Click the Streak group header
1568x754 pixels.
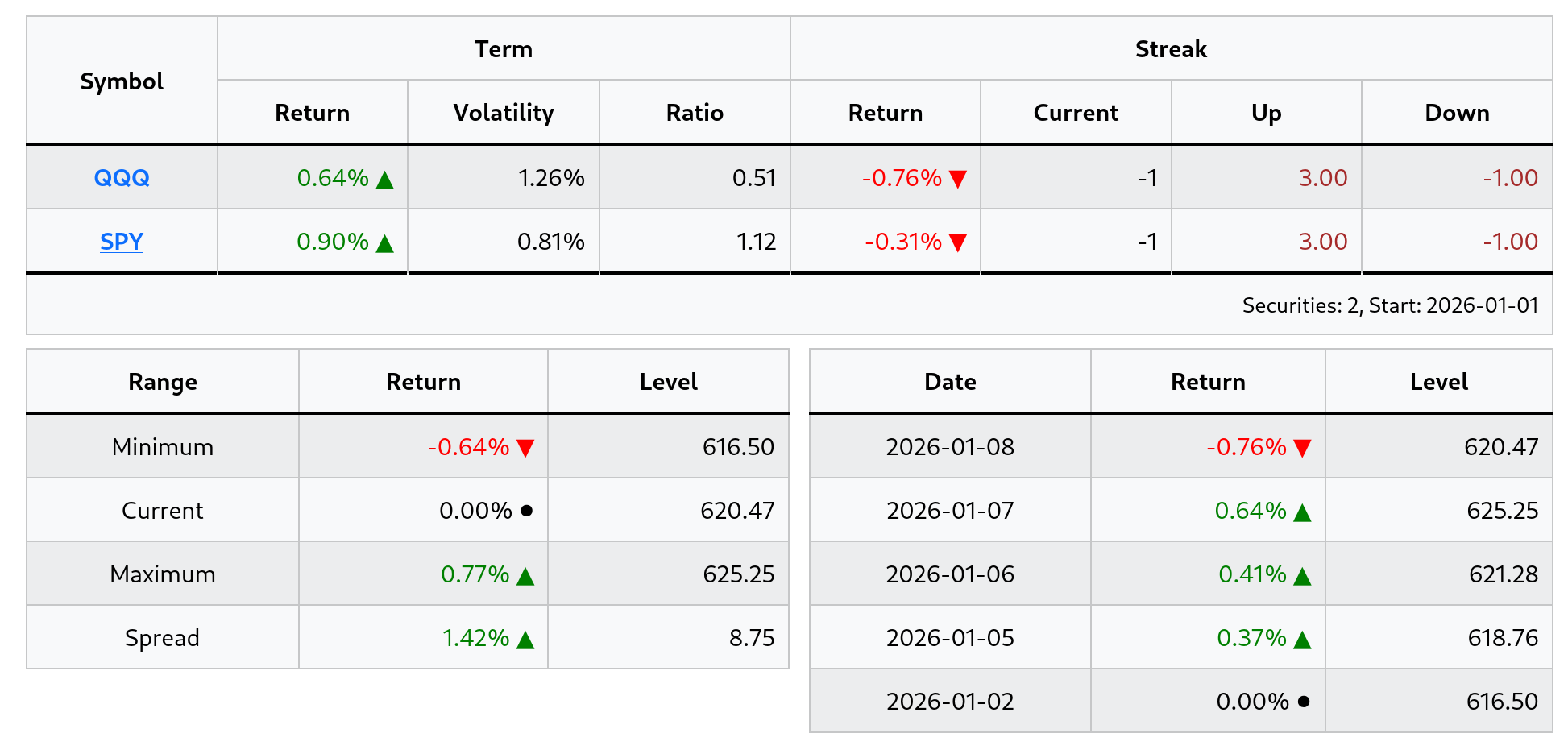pos(1171,48)
